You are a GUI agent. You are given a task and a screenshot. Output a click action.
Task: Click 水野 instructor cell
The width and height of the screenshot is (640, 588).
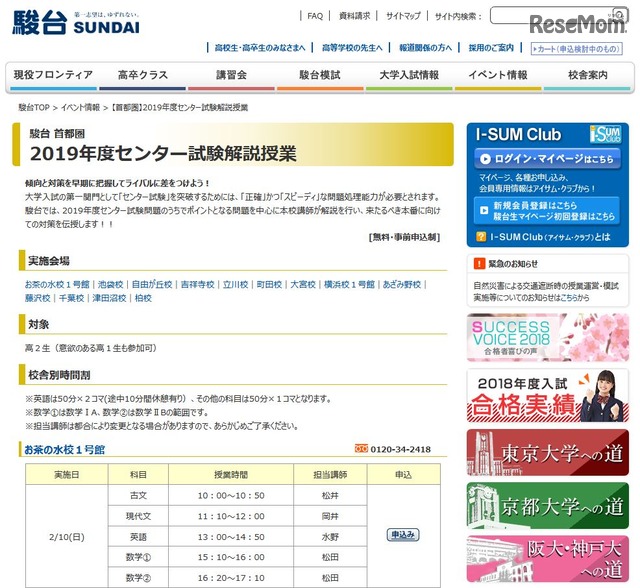tap(330, 537)
